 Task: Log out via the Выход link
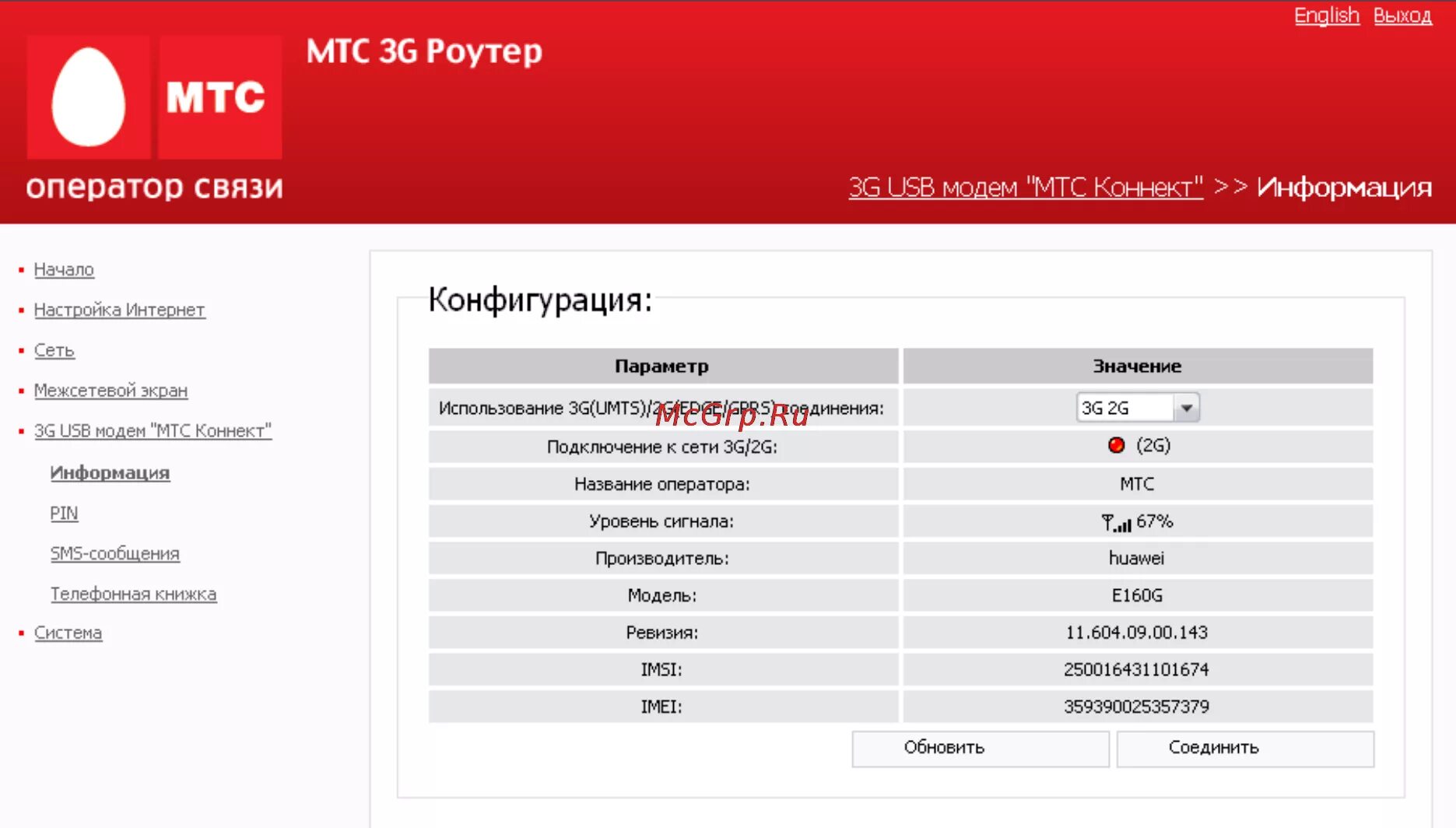coord(1402,16)
